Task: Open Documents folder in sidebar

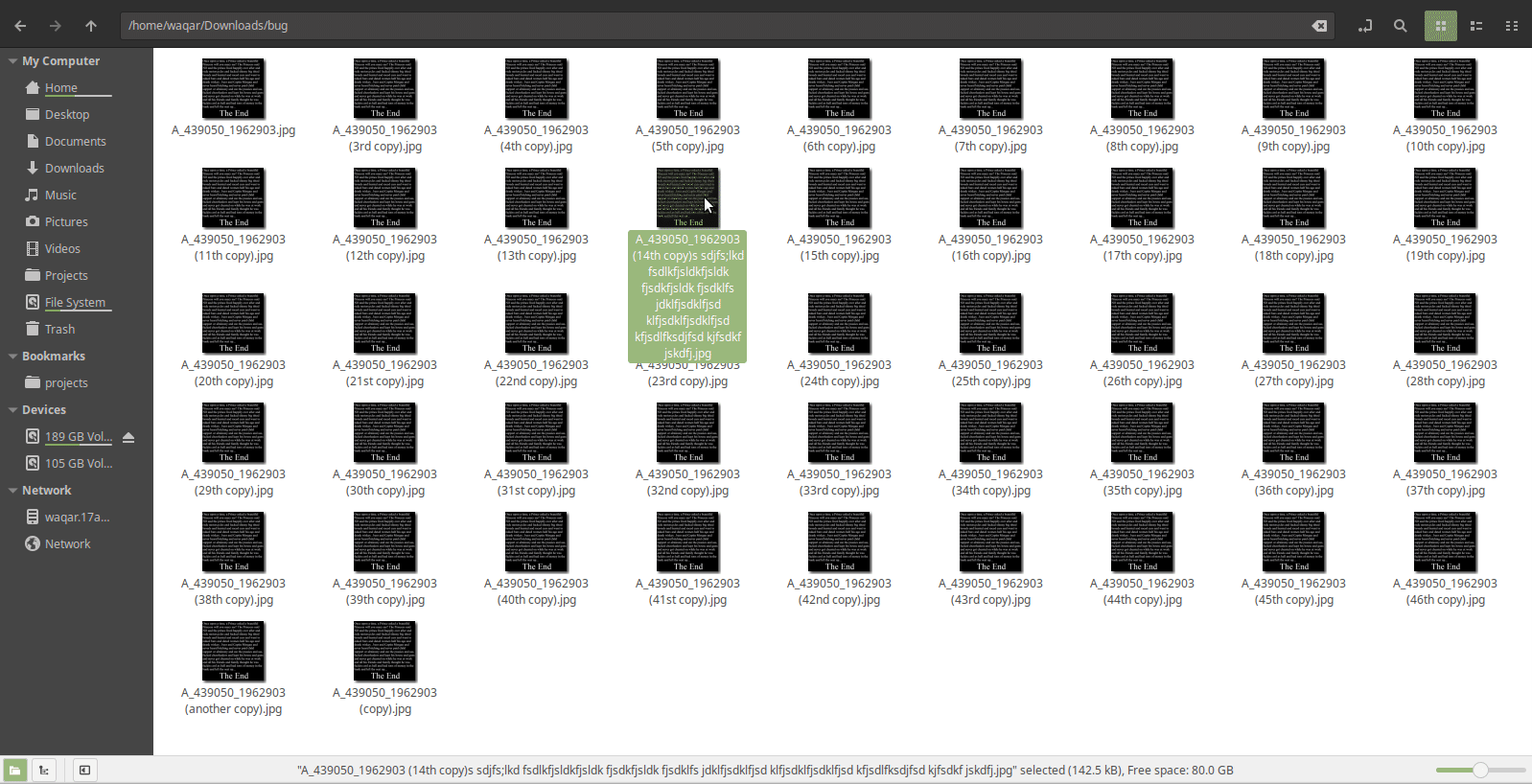Action: [x=75, y=141]
